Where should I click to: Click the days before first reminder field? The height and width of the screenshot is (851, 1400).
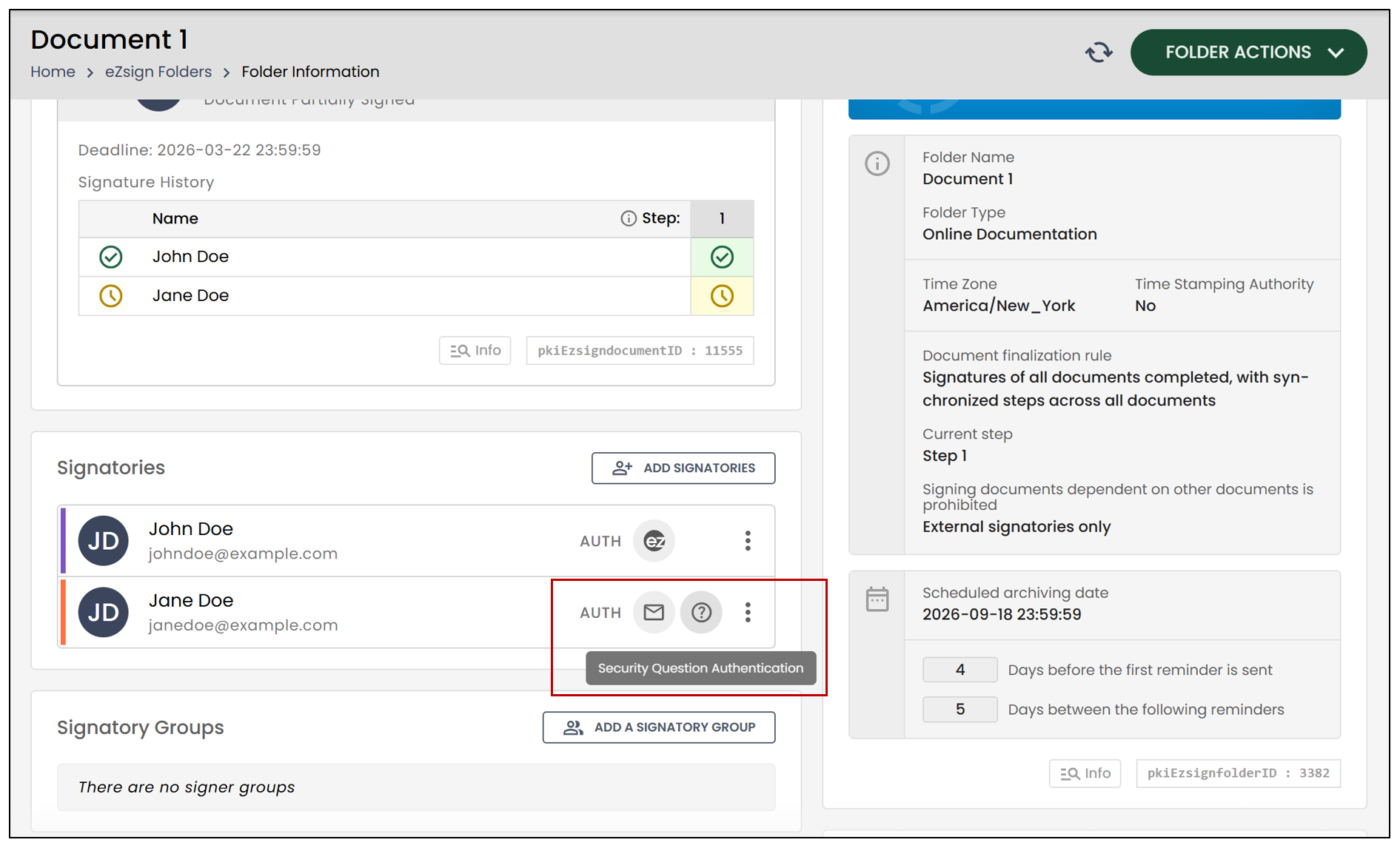coord(959,670)
